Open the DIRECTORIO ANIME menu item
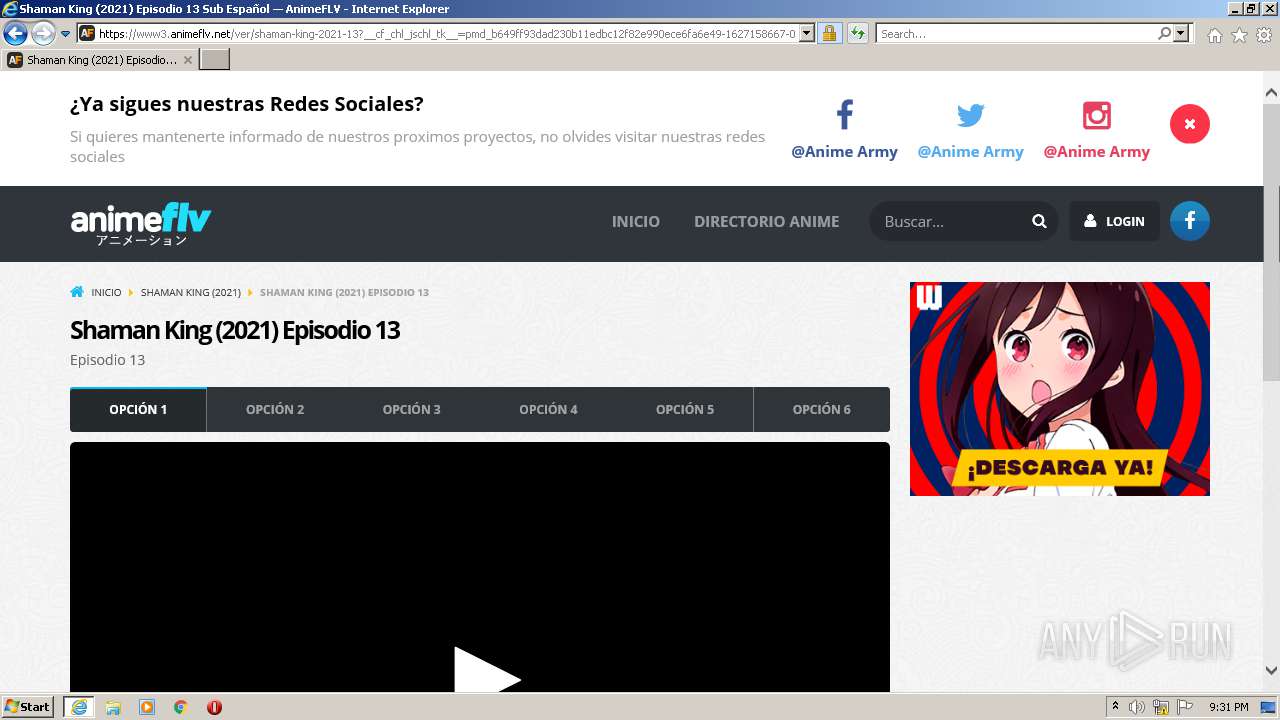 (767, 222)
